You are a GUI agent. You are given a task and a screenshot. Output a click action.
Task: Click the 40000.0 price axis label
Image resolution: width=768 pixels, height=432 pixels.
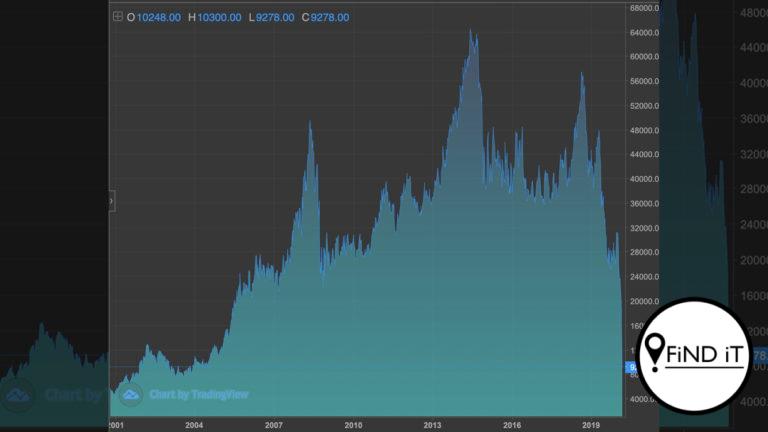644,179
